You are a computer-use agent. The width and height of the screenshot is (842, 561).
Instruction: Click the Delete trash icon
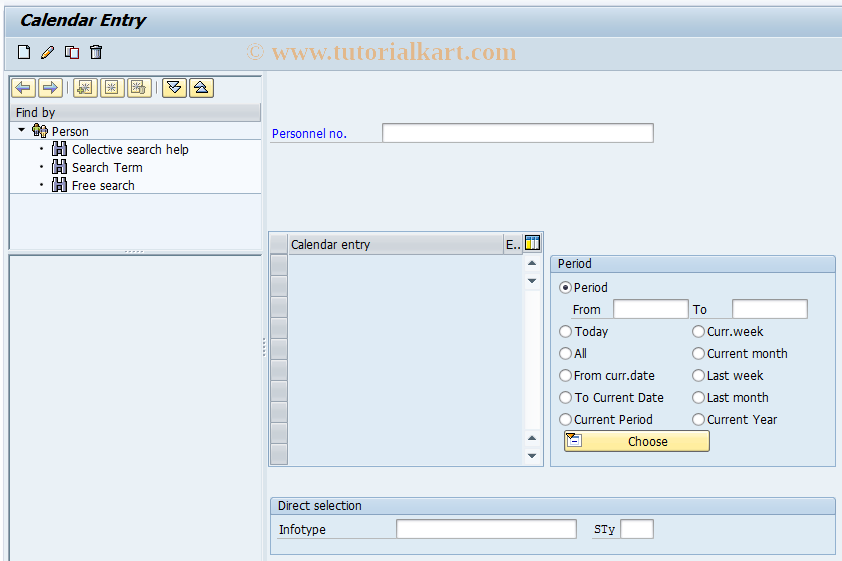pos(96,52)
